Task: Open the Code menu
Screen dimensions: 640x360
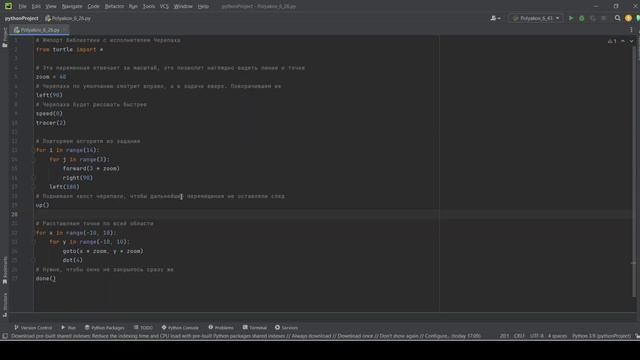Action: [93, 6]
